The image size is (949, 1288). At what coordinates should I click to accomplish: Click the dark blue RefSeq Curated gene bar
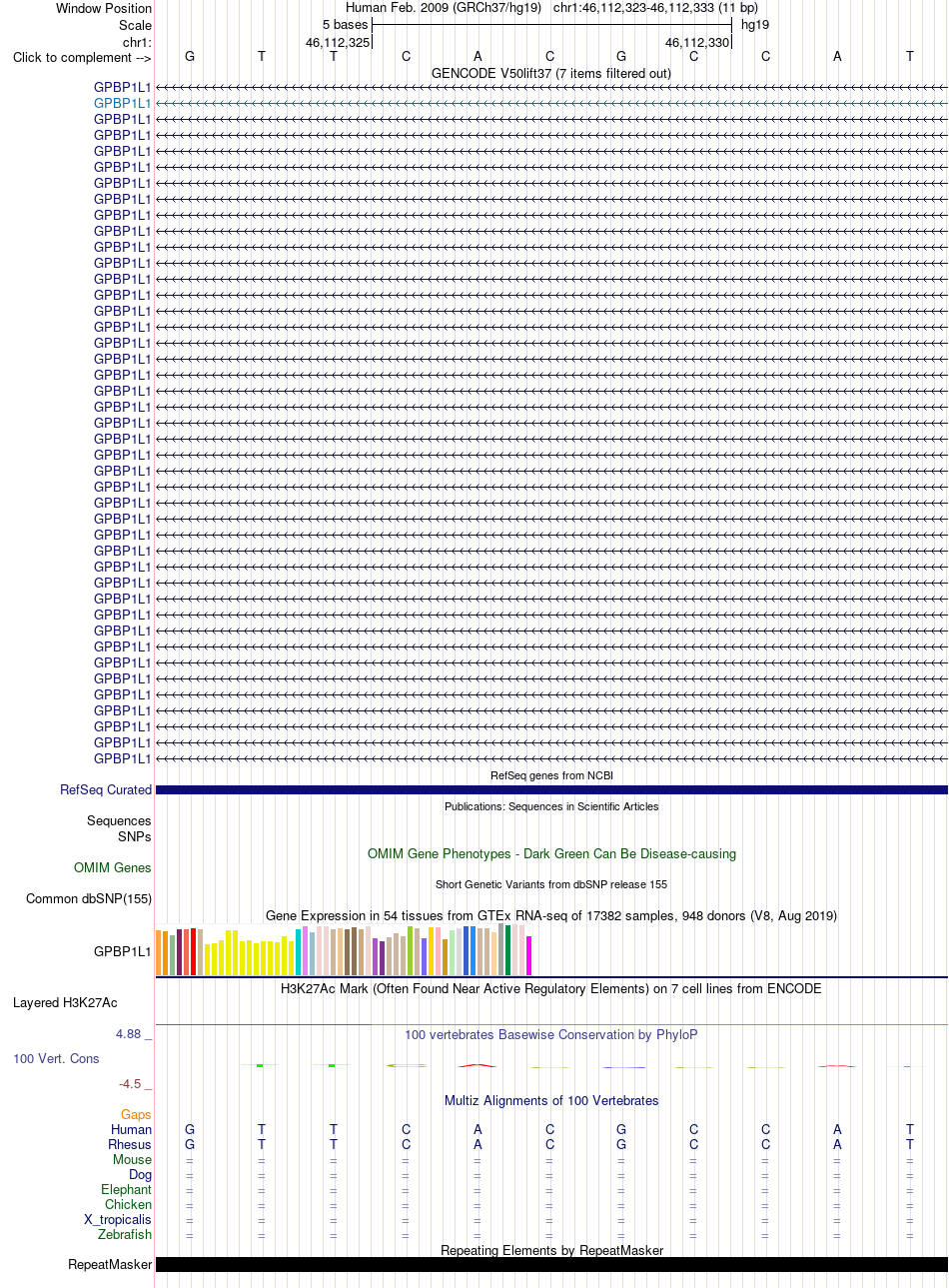551,790
